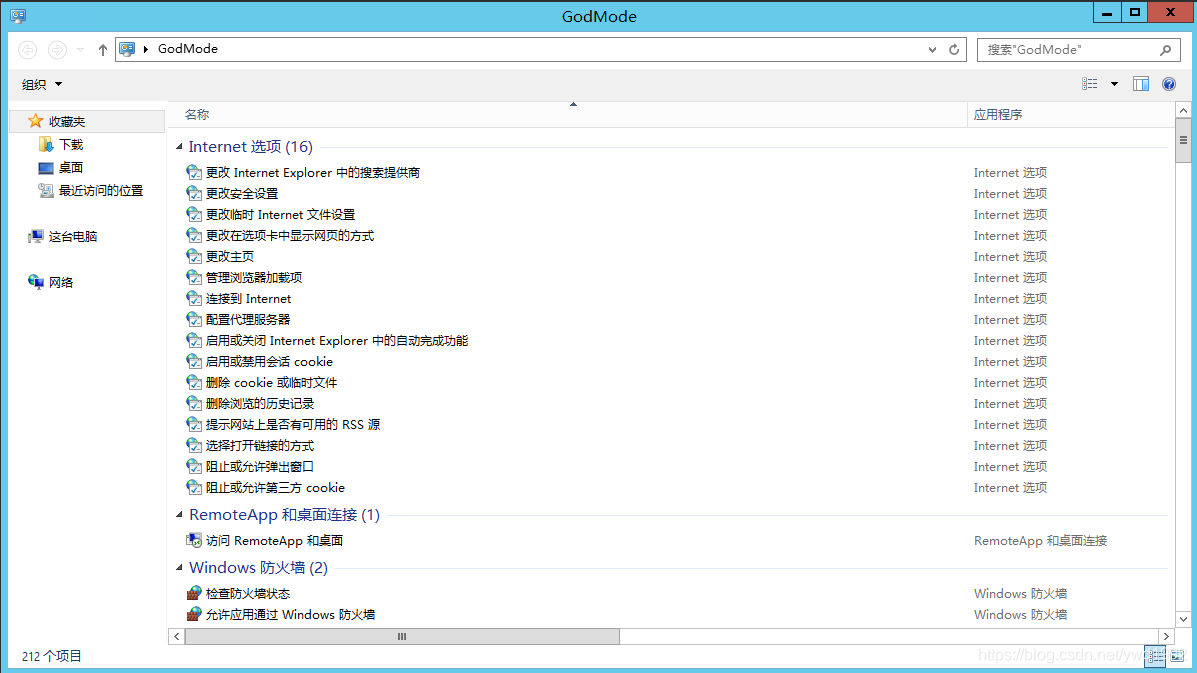The image size is (1197, 673).
Task: Click the 212 个项目 status text
Action: [51, 656]
